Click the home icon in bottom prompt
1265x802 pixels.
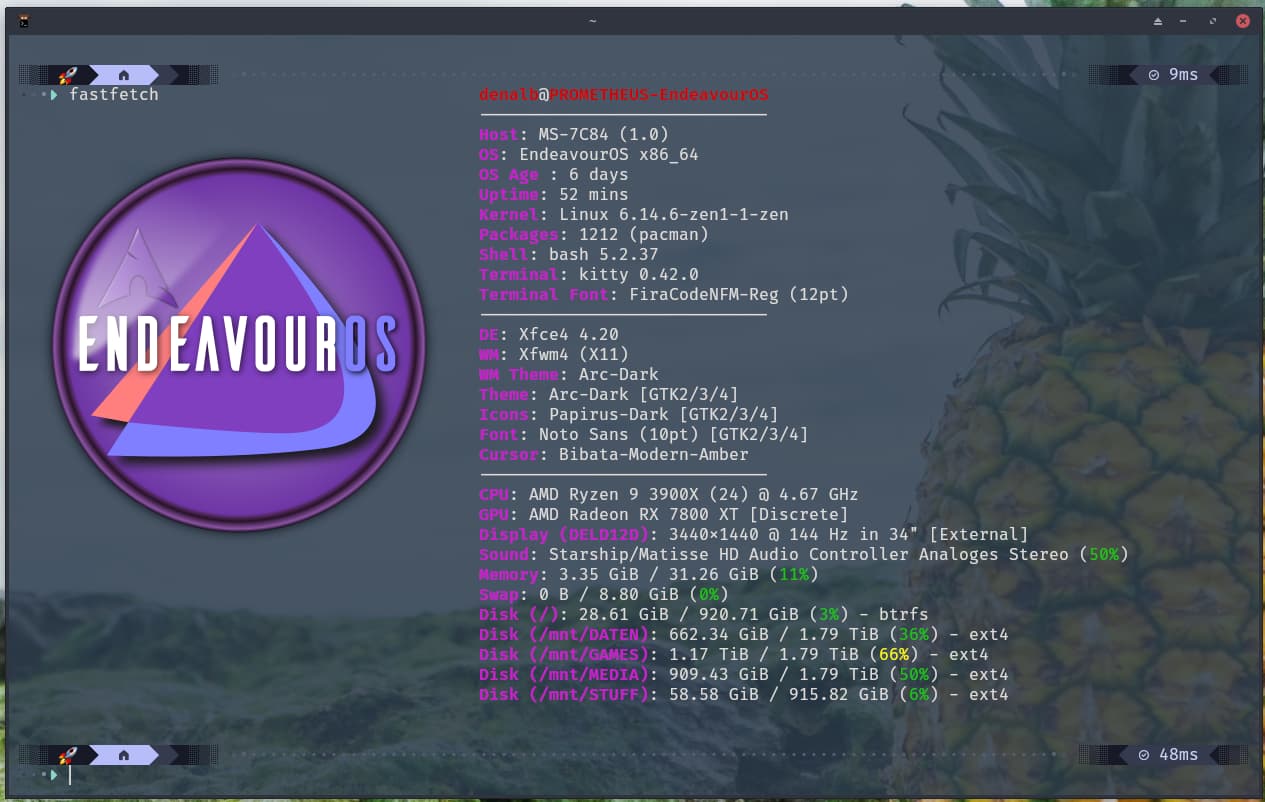point(124,755)
